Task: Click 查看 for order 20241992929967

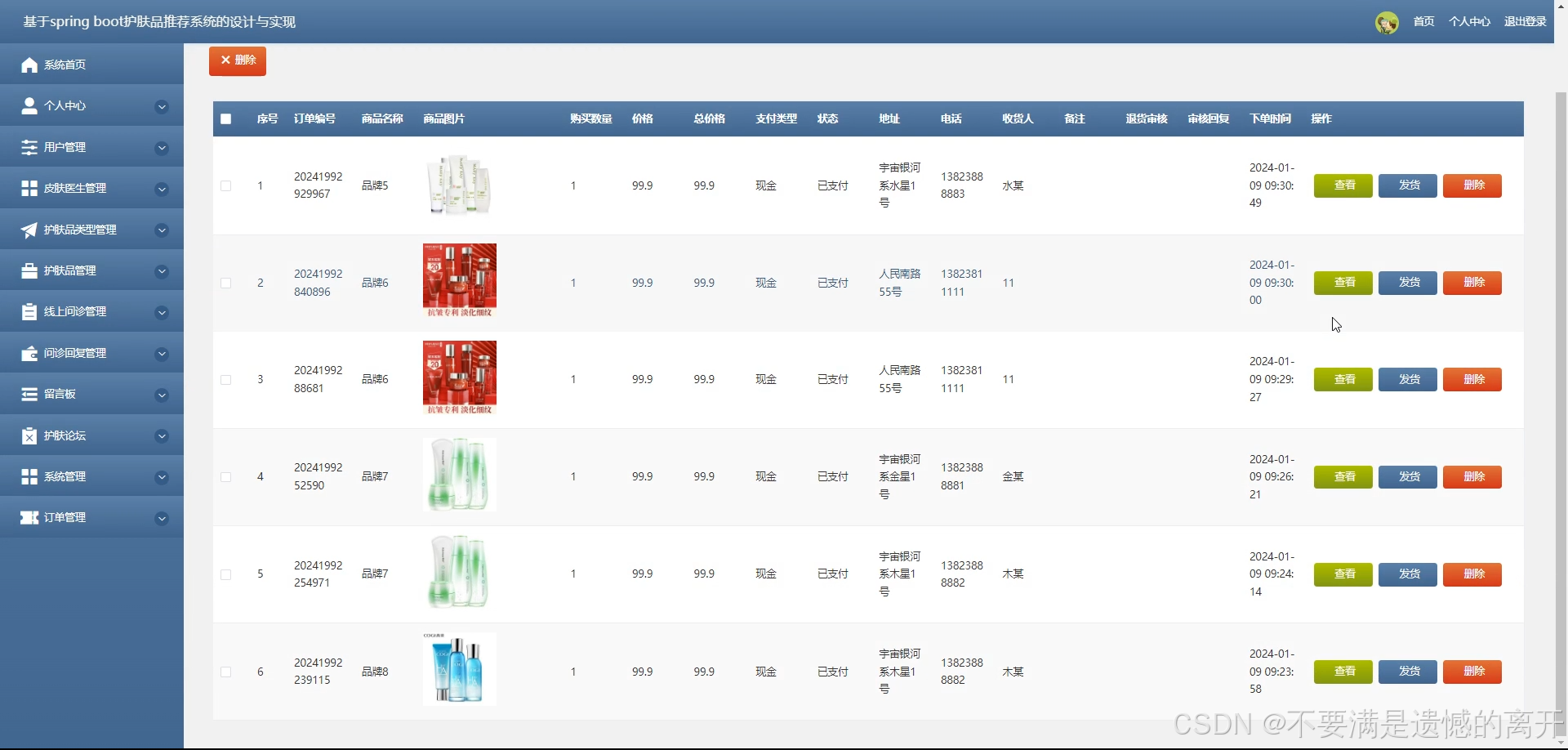Action: (x=1343, y=185)
